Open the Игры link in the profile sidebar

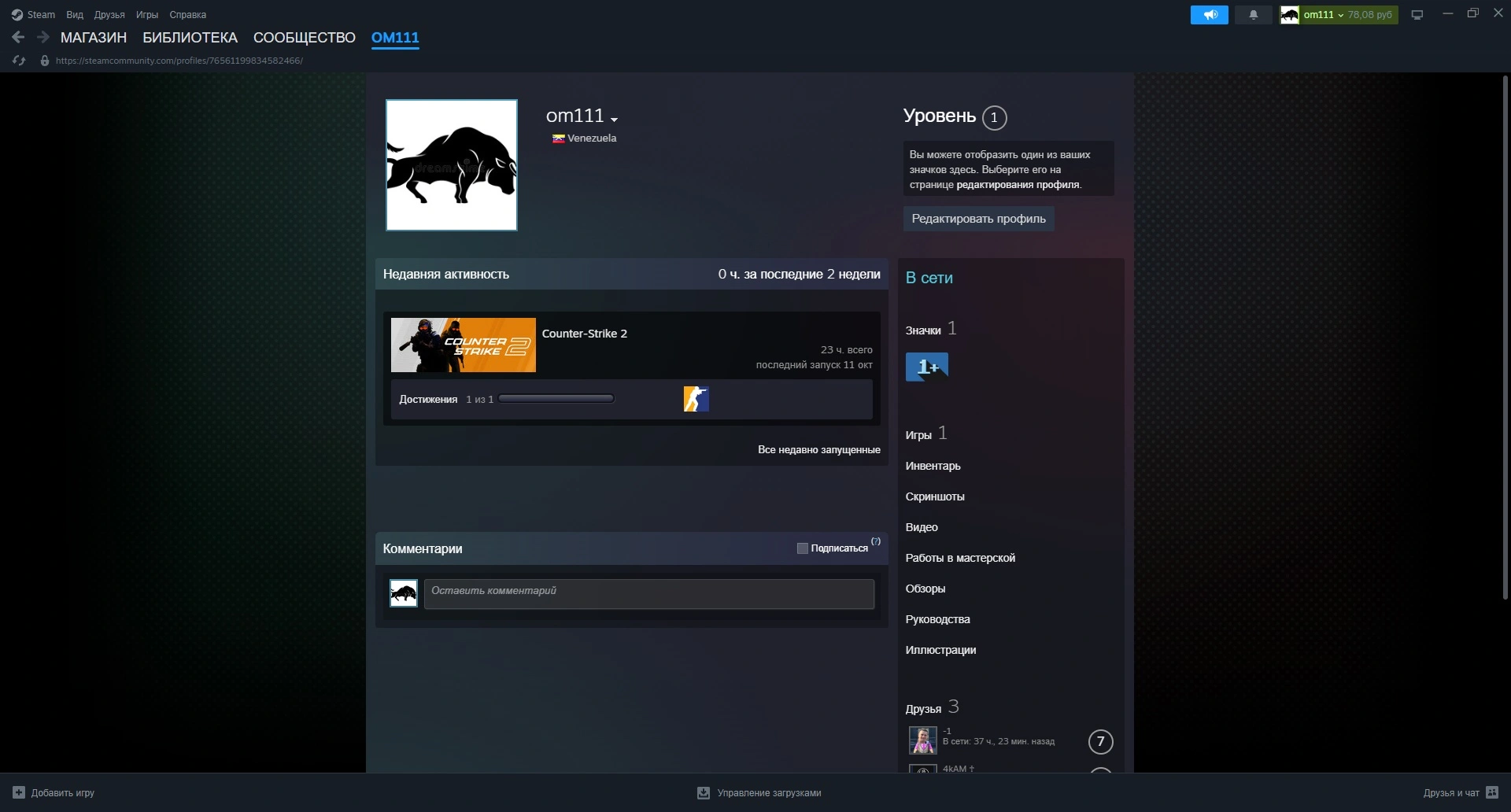point(918,435)
